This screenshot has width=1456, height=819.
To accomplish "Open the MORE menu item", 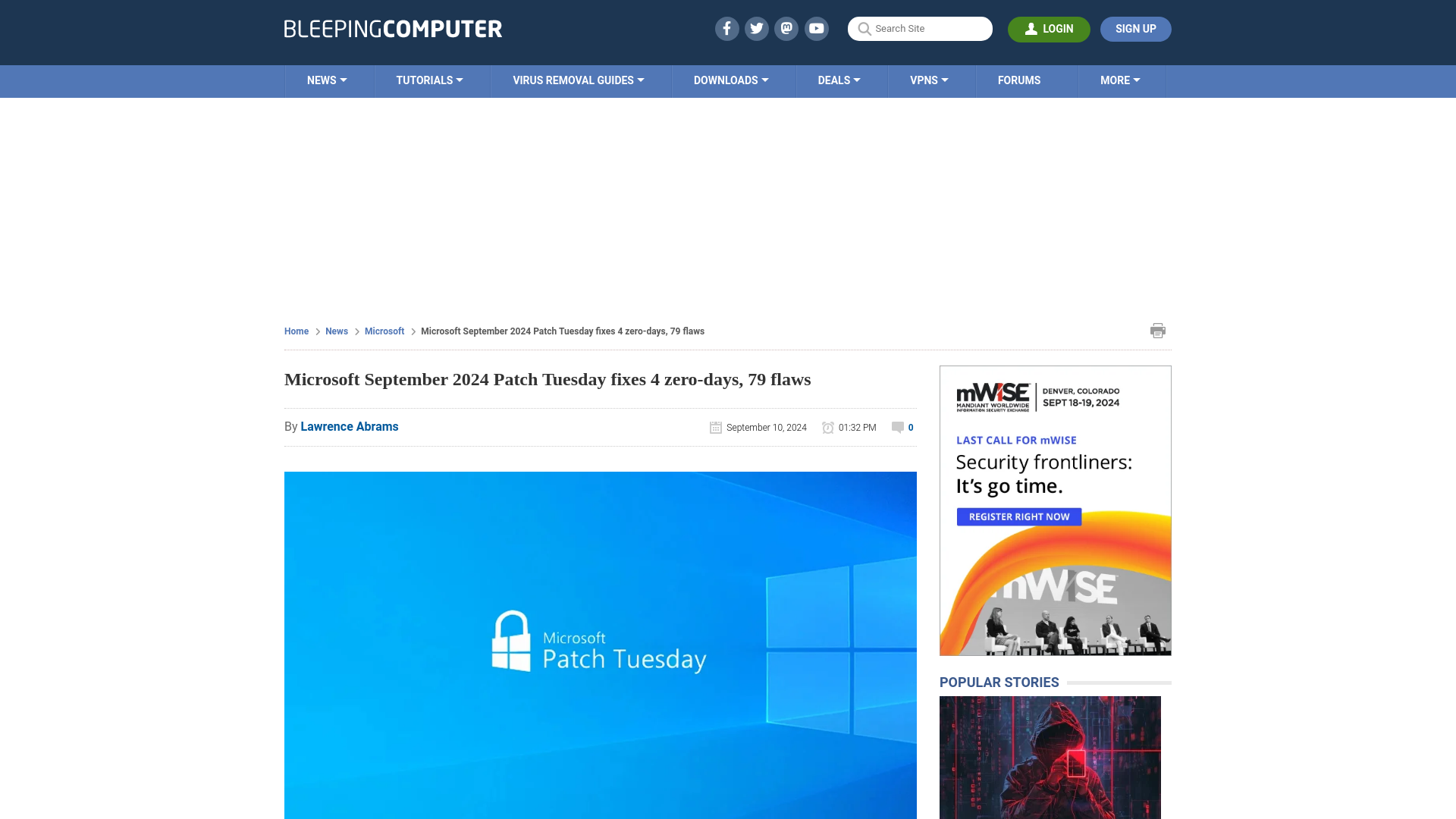I will [1120, 80].
